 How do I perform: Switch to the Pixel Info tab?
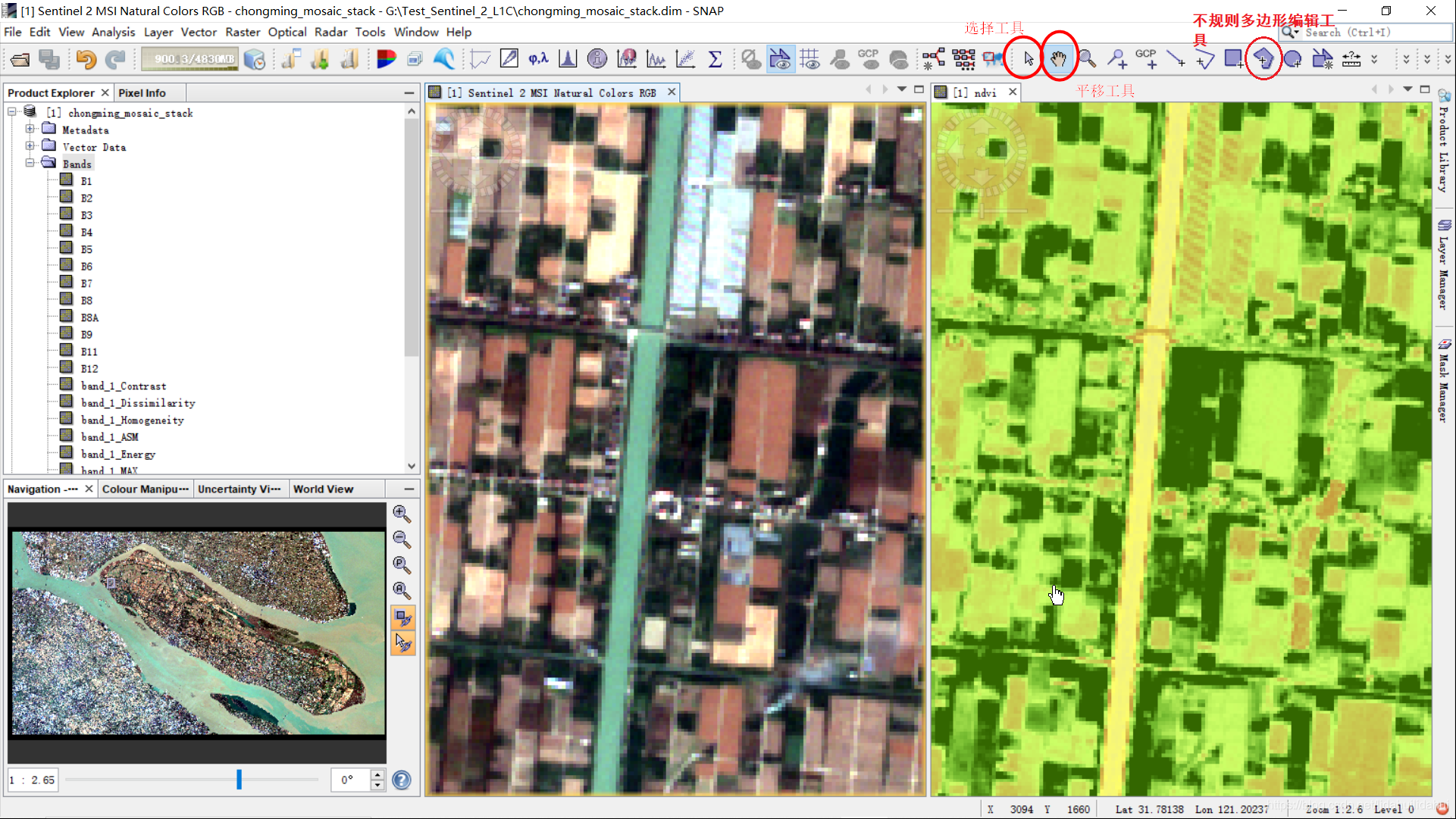coord(144,92)
